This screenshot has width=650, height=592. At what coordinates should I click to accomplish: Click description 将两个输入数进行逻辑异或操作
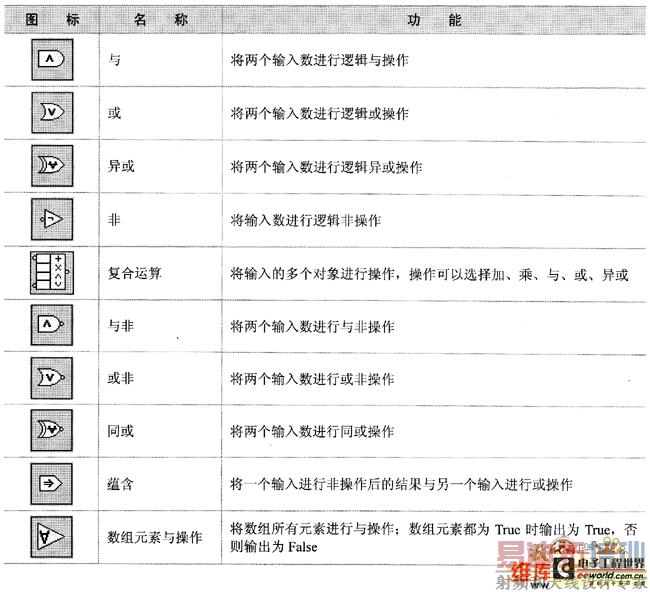coord(326,167)
